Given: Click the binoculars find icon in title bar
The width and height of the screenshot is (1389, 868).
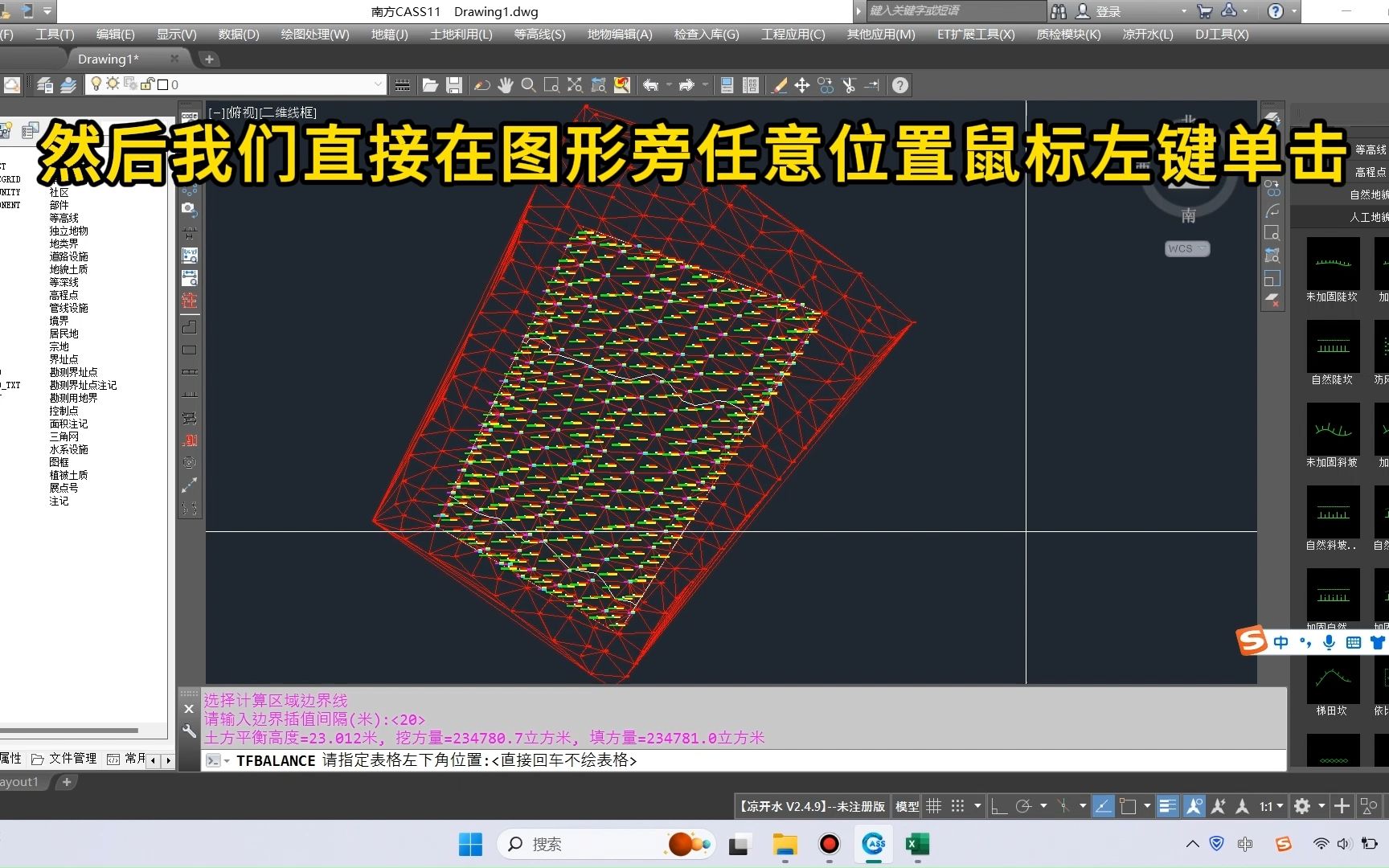Looking at the screenshot, I should click(1059, 11).
